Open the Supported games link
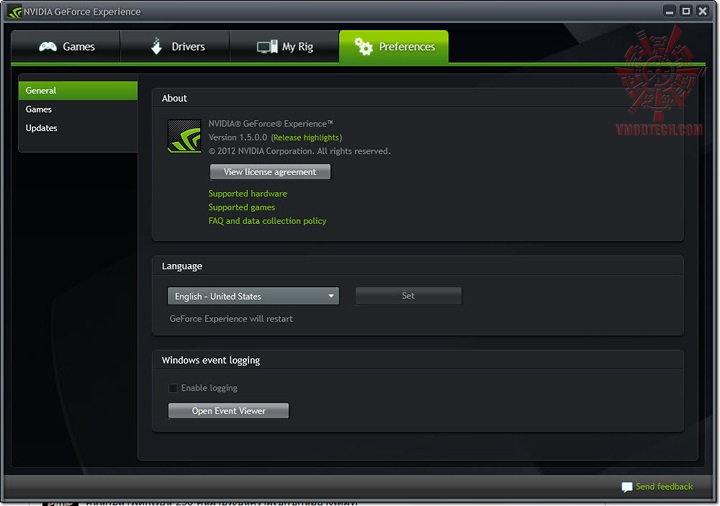 [242, 207]
